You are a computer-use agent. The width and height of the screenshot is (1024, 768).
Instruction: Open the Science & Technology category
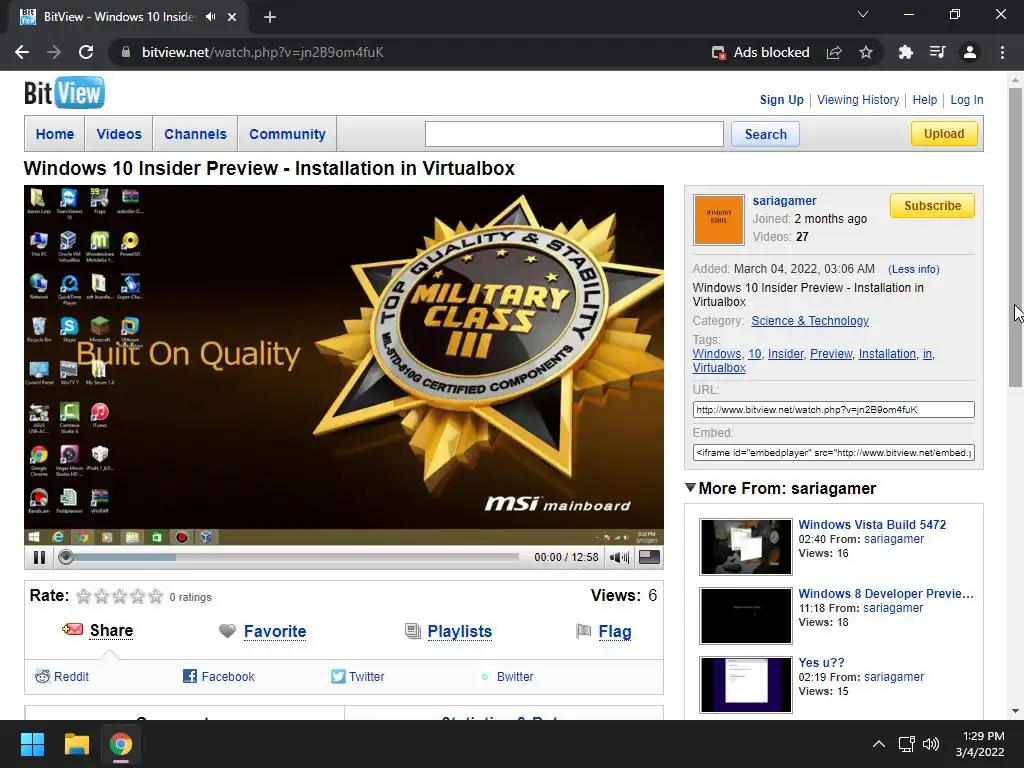point(810,321)
